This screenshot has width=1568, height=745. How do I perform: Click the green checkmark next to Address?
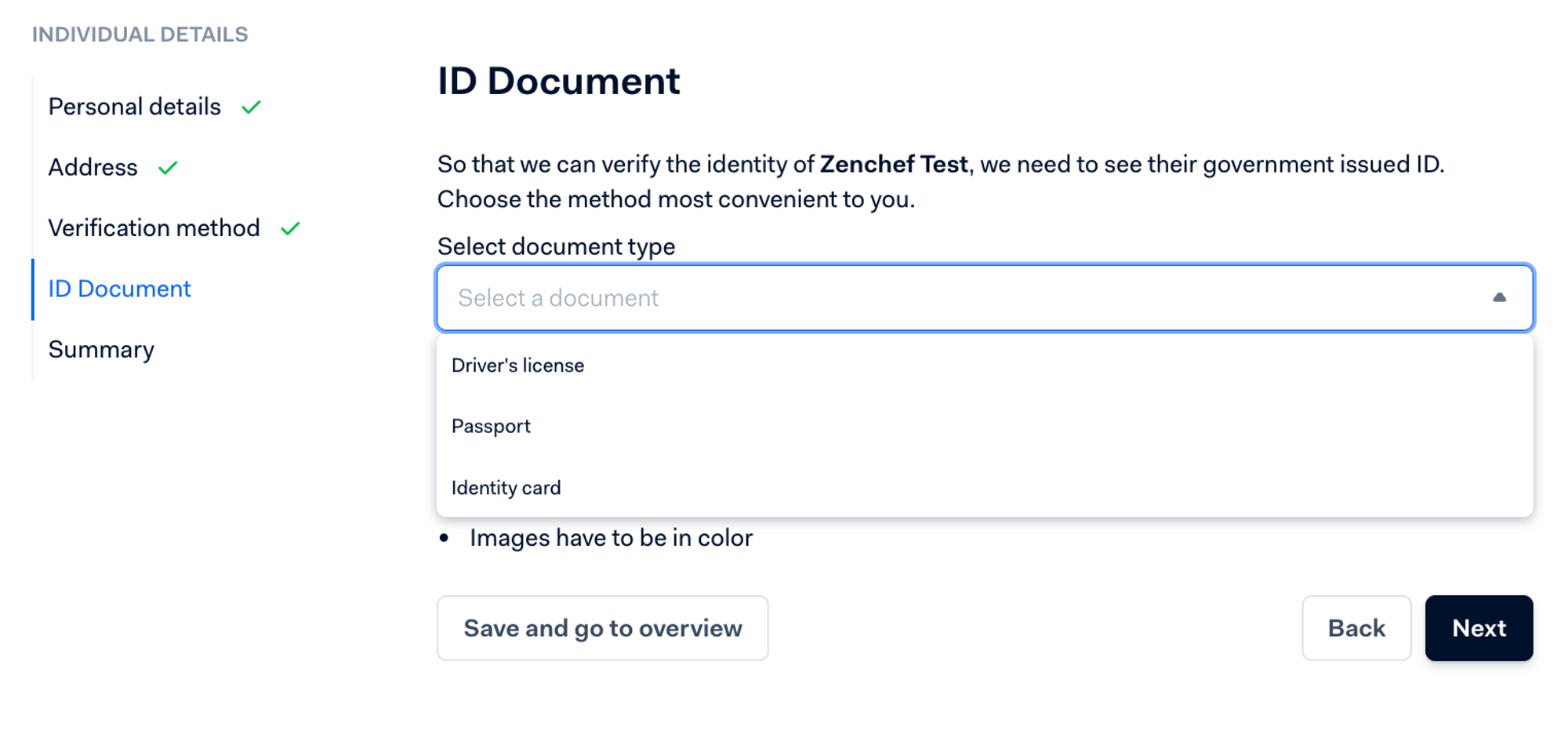[x=168, y=168]
